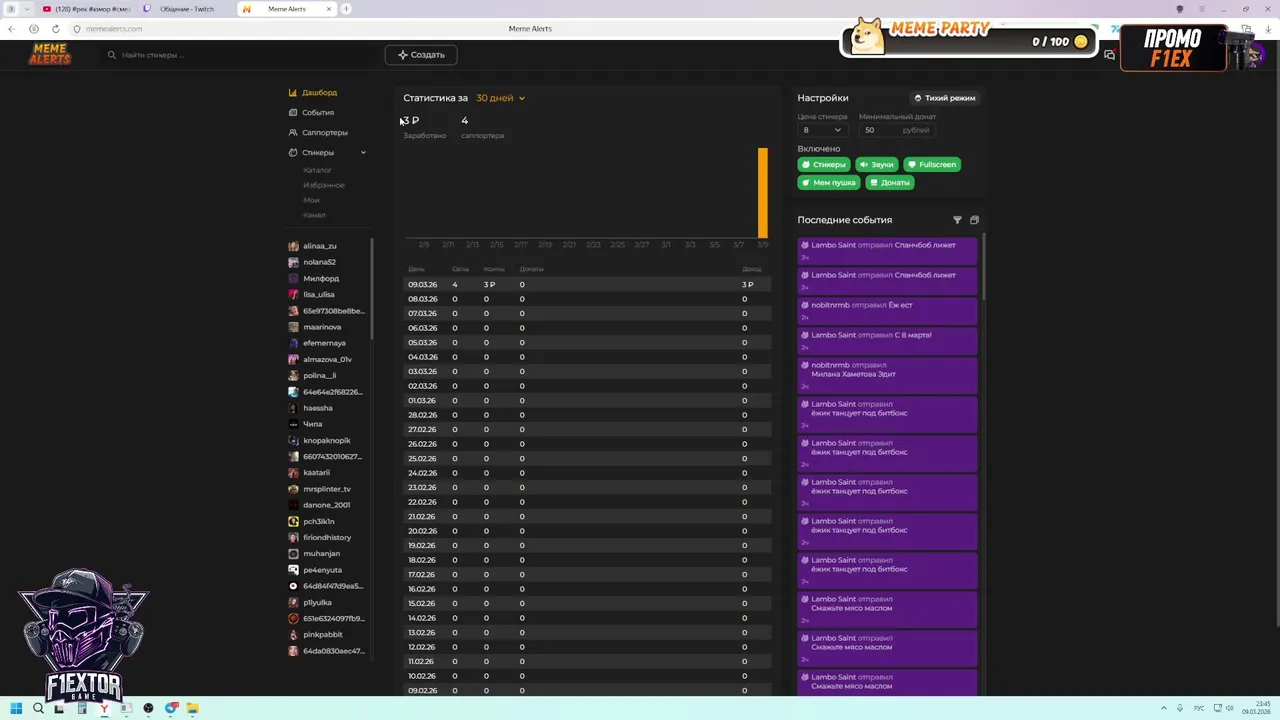This screenshot has width=1280, height=720.
Task: Click the avatar of pch3lk1n
Action: click(293, 521)
